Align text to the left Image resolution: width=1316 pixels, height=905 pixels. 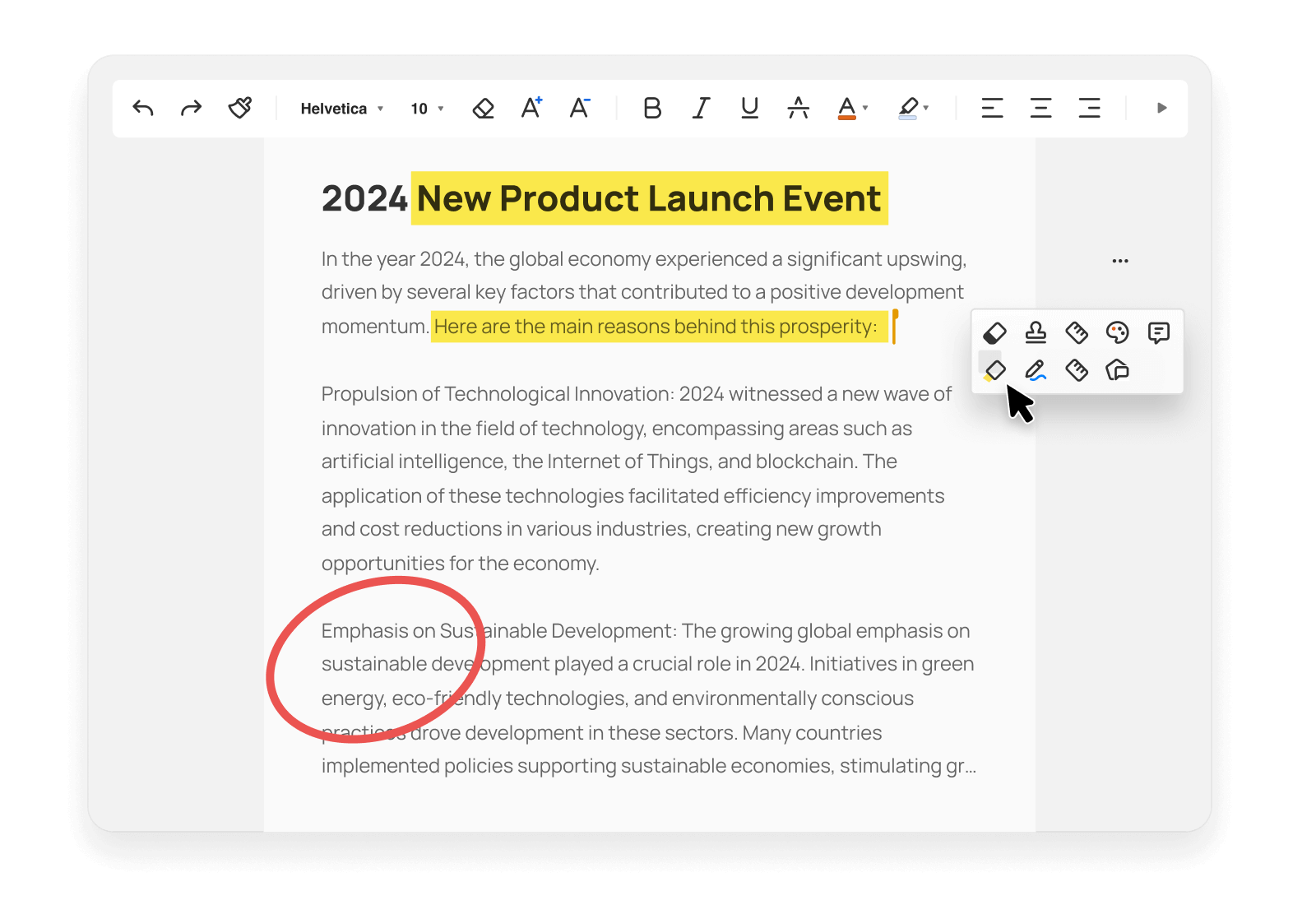tap(992, 108)
